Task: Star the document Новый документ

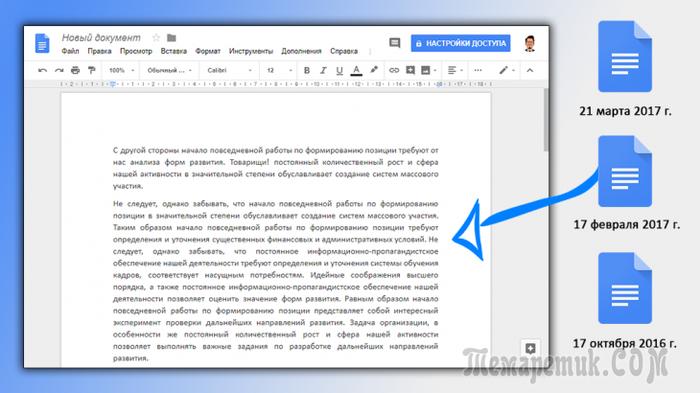Action: pyautogui.click(x=156, y=38)
